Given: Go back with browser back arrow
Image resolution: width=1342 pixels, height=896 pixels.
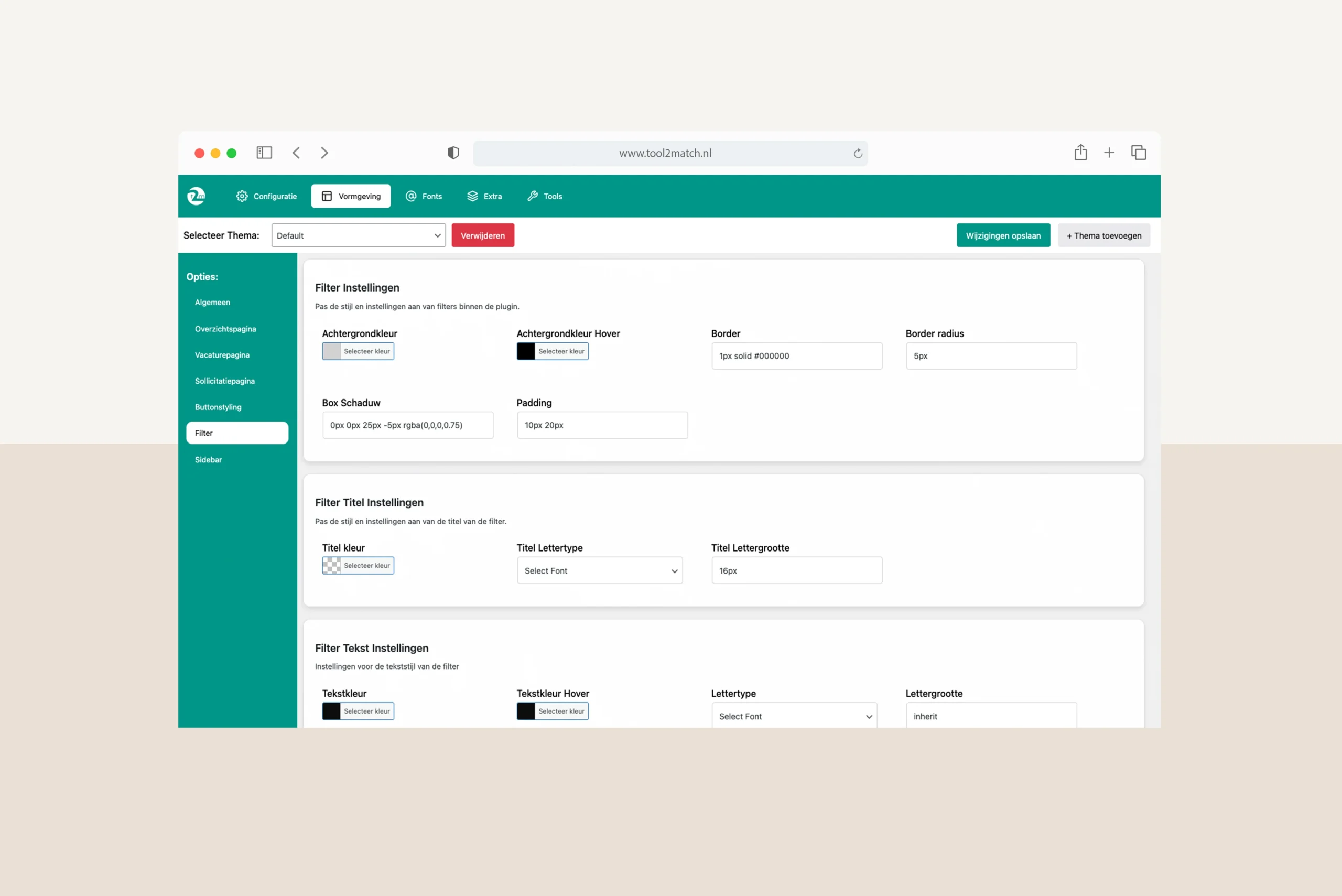Looking at the screenshot, I should 296,153.
